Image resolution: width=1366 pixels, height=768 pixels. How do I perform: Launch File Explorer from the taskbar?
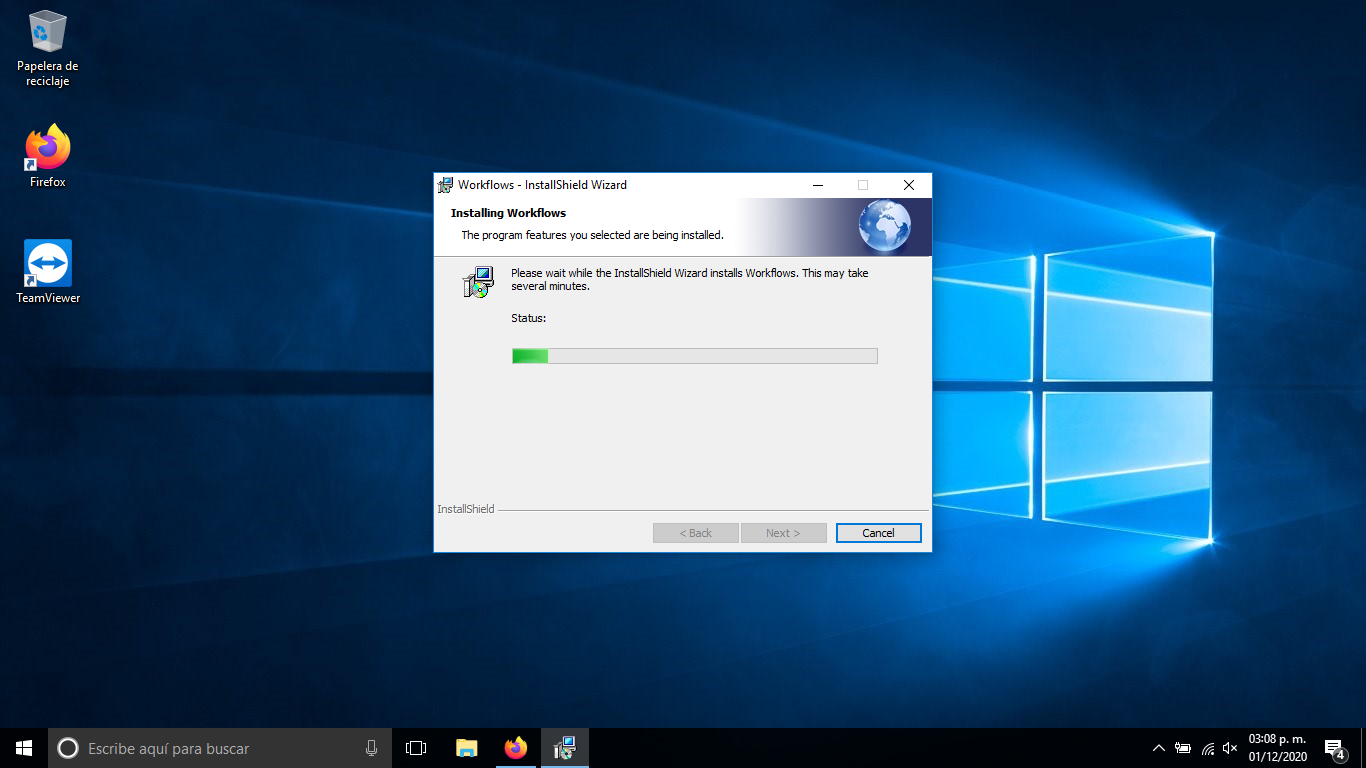466,748
